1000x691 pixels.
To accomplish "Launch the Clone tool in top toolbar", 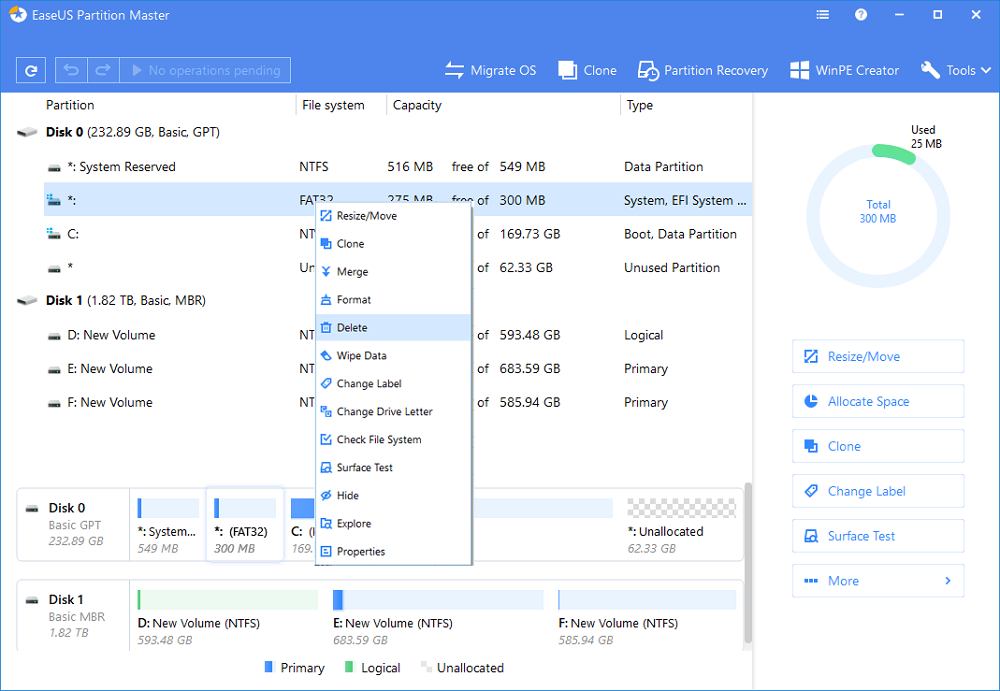I will click(x=588, y=71).
